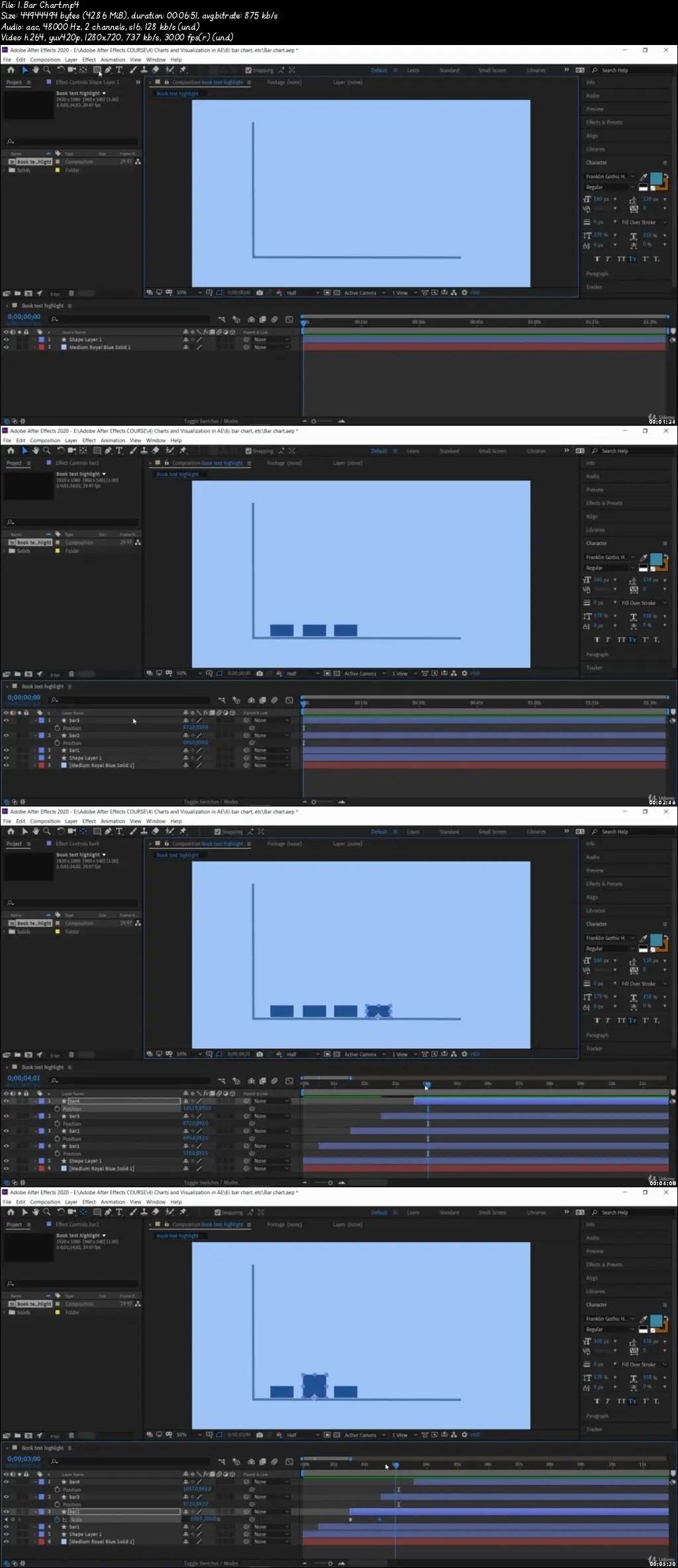Viewport: 678px width, 1568px height.
Task: Click the Motion Blur timeline icon in 00:01:24 frame
Action: pyautogui.click(x=275, y=319)
